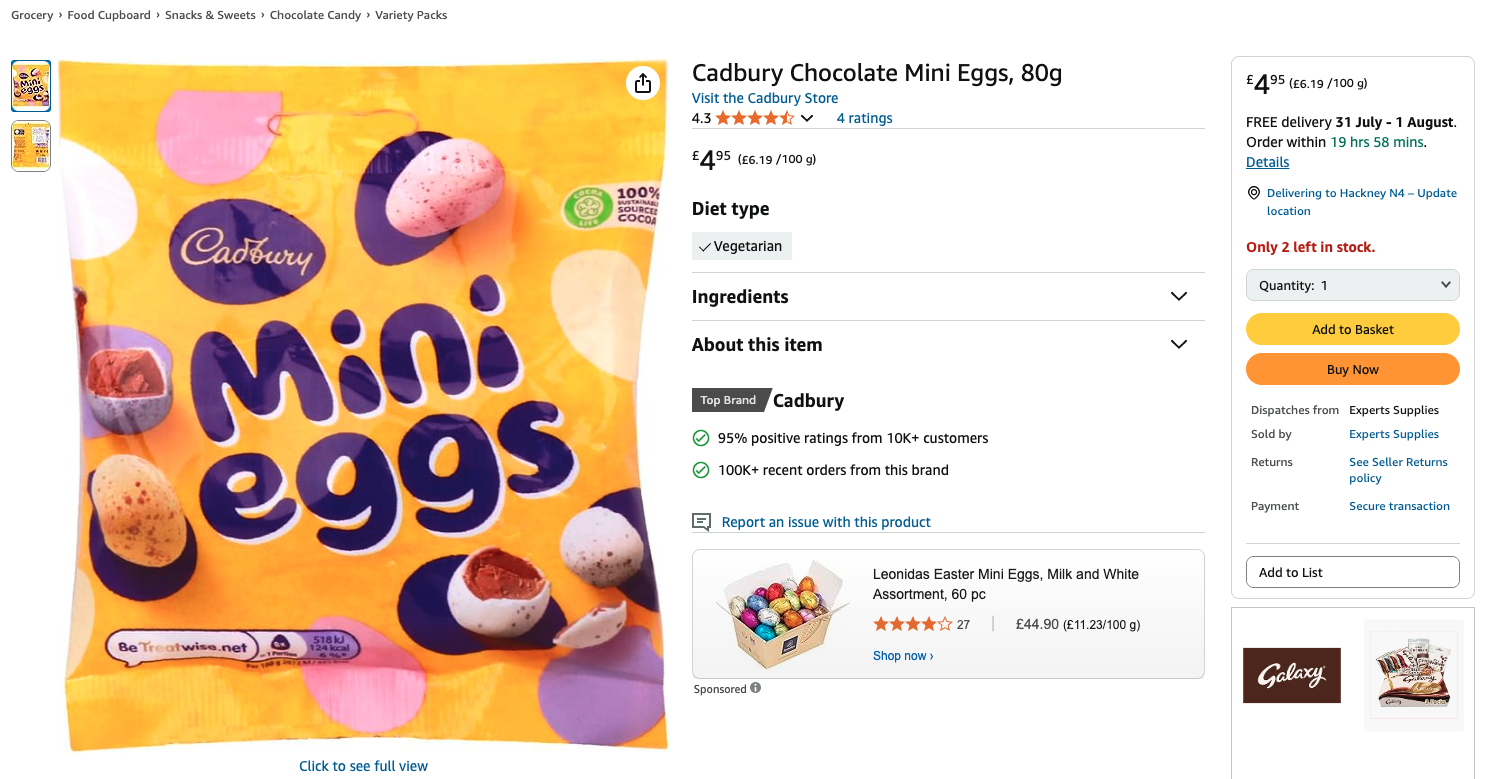Click the star rating icons
1486x779 pixels.
point(754,118)
